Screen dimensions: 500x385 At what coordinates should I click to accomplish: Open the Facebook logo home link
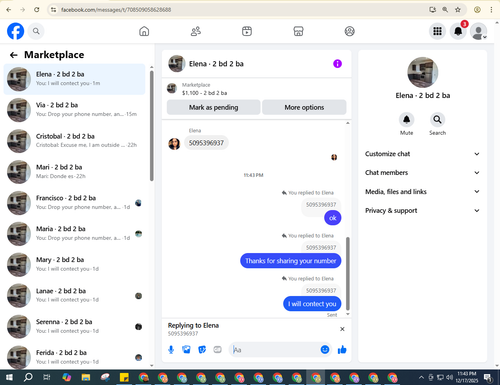(15, 31)
